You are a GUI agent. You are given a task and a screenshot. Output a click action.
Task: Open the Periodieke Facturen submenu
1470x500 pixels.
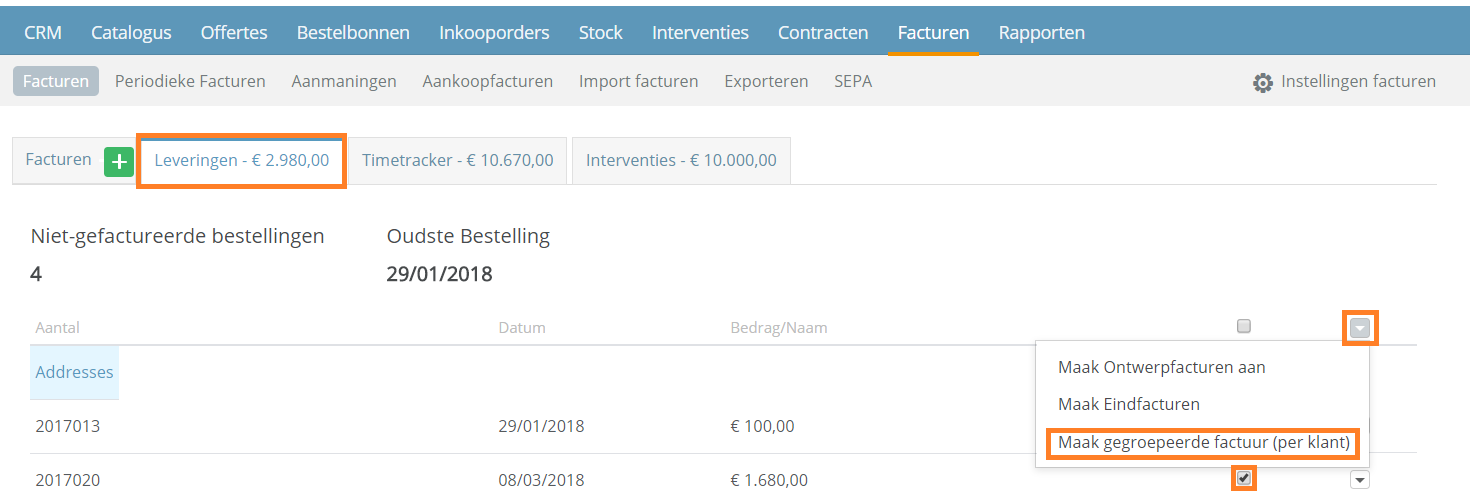click(190, 81)
